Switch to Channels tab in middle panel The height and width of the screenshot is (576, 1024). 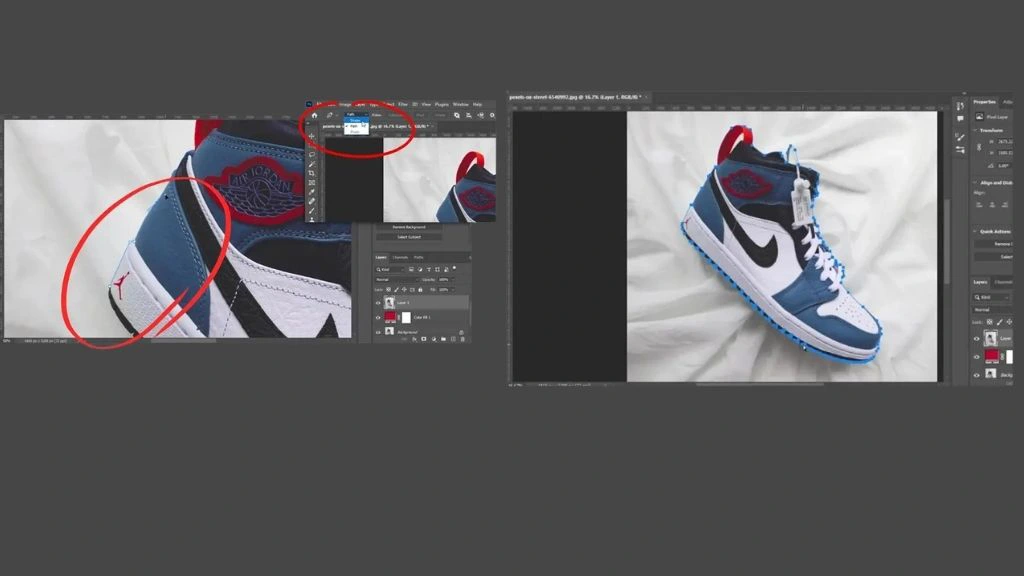[400, 257]
